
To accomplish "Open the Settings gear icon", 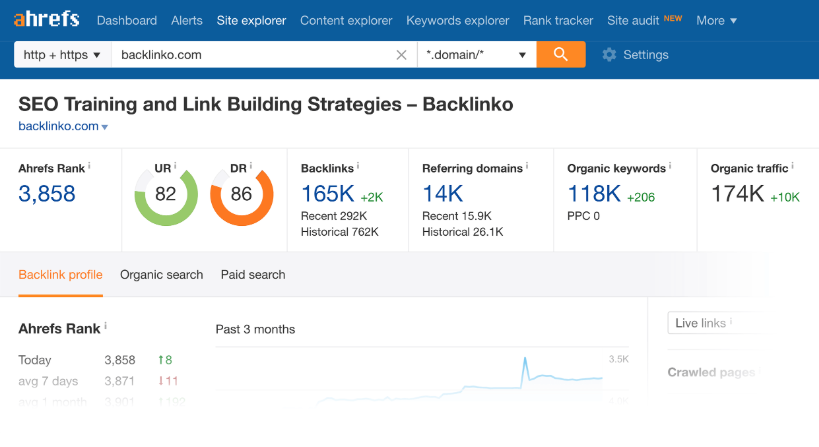I will point(609,55).
